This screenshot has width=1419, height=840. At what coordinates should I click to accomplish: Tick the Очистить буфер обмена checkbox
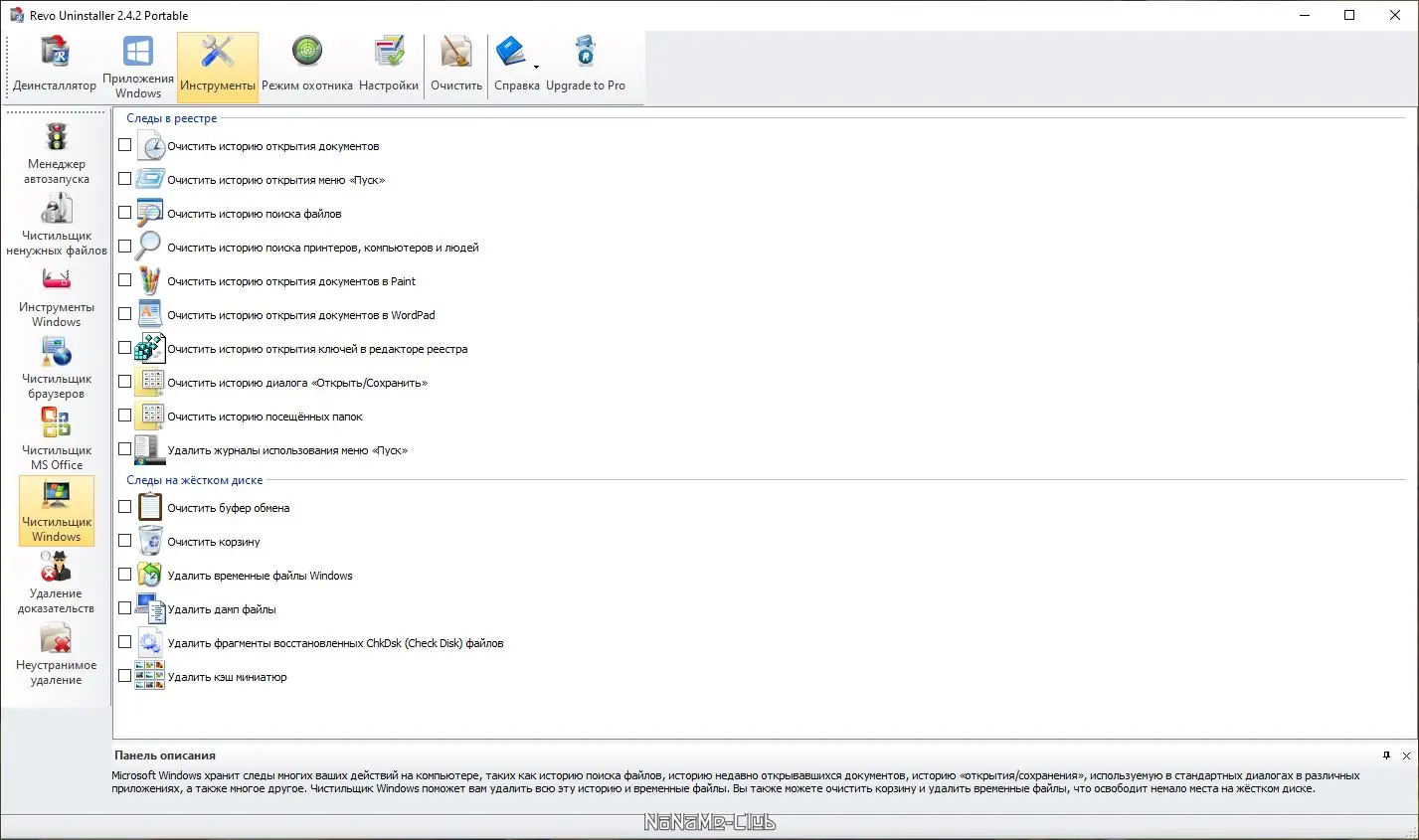(125, 507)
